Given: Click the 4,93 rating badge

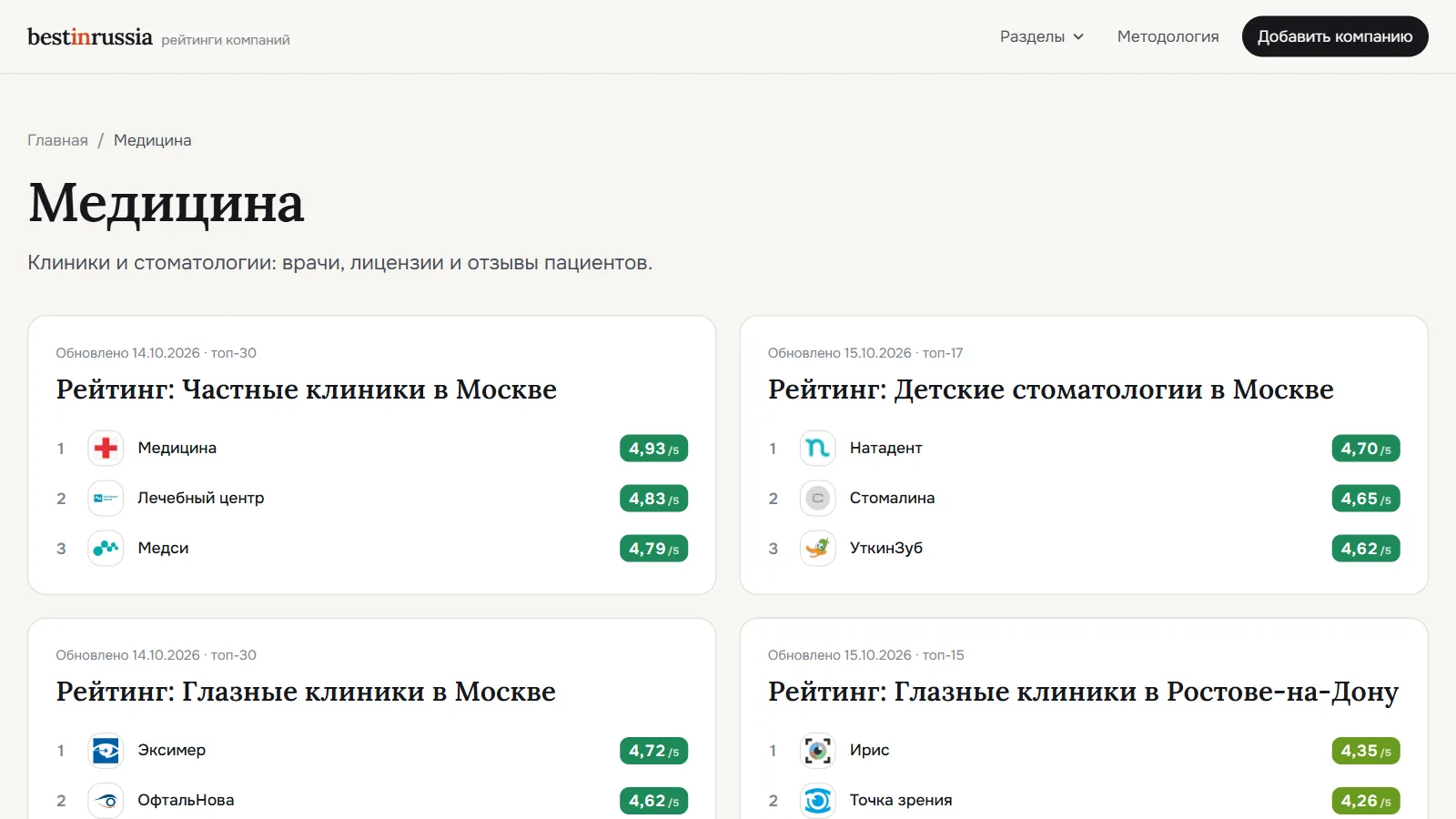Looking at the screenshot, I should click(x=653, y=449).
